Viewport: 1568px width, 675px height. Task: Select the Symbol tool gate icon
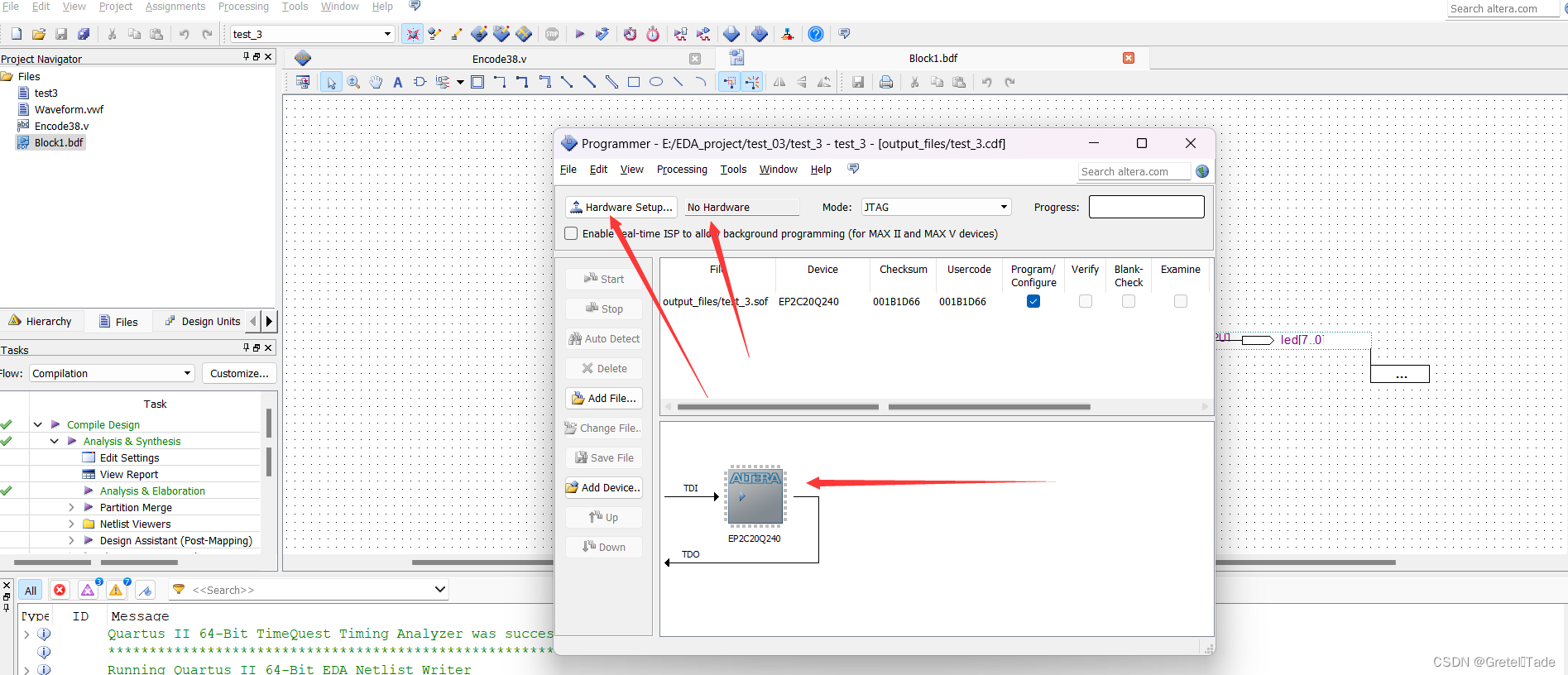tap(420, 82)
